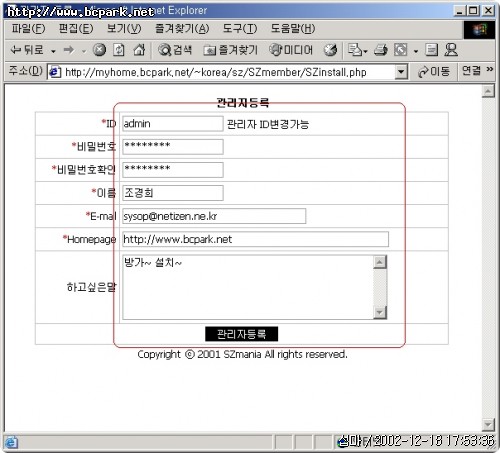Open the 도움말(H) menu
The height and width of the screenshot is (453, 500).
click(292, 29)
